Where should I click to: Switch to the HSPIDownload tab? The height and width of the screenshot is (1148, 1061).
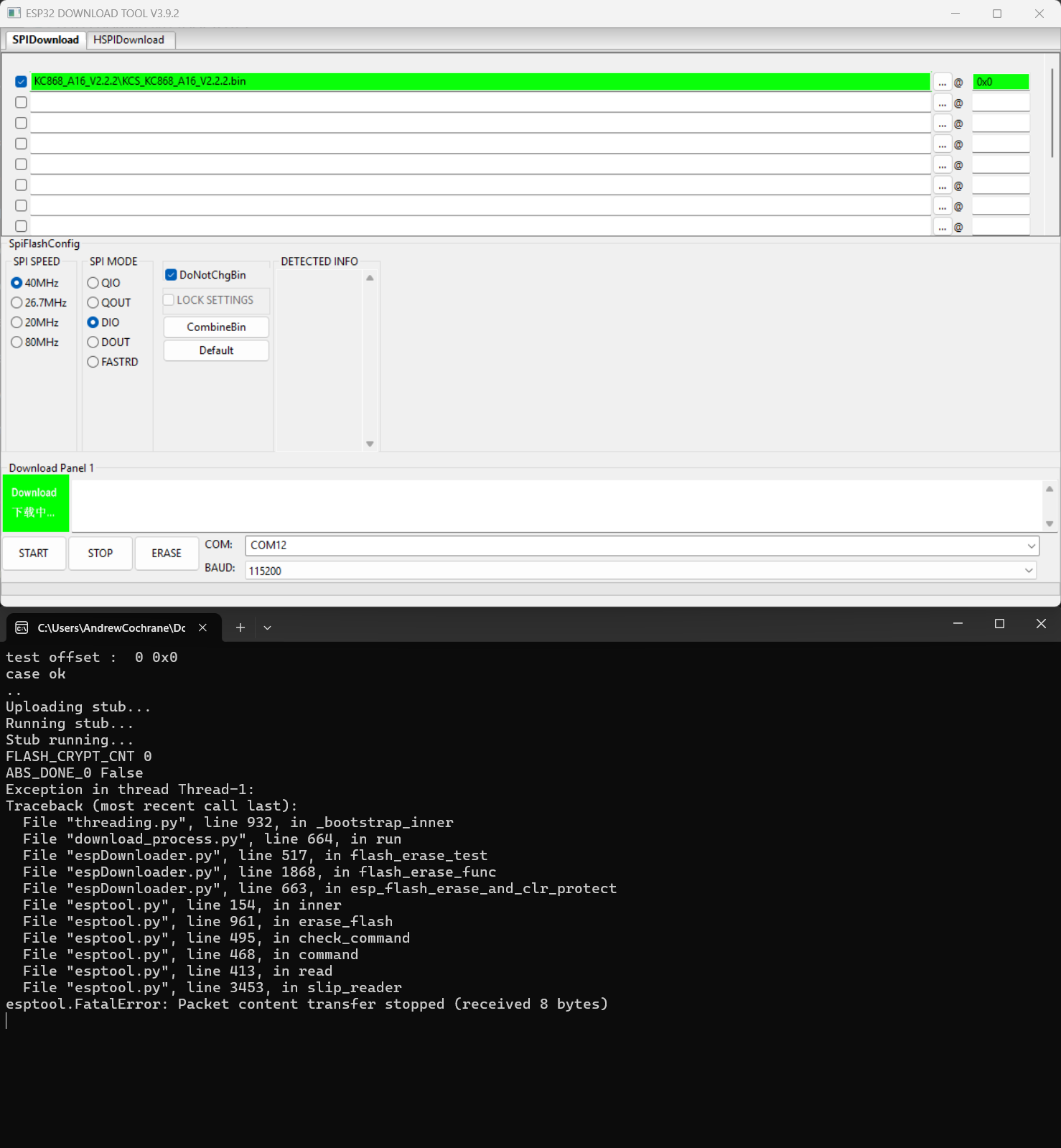(128, 40)
